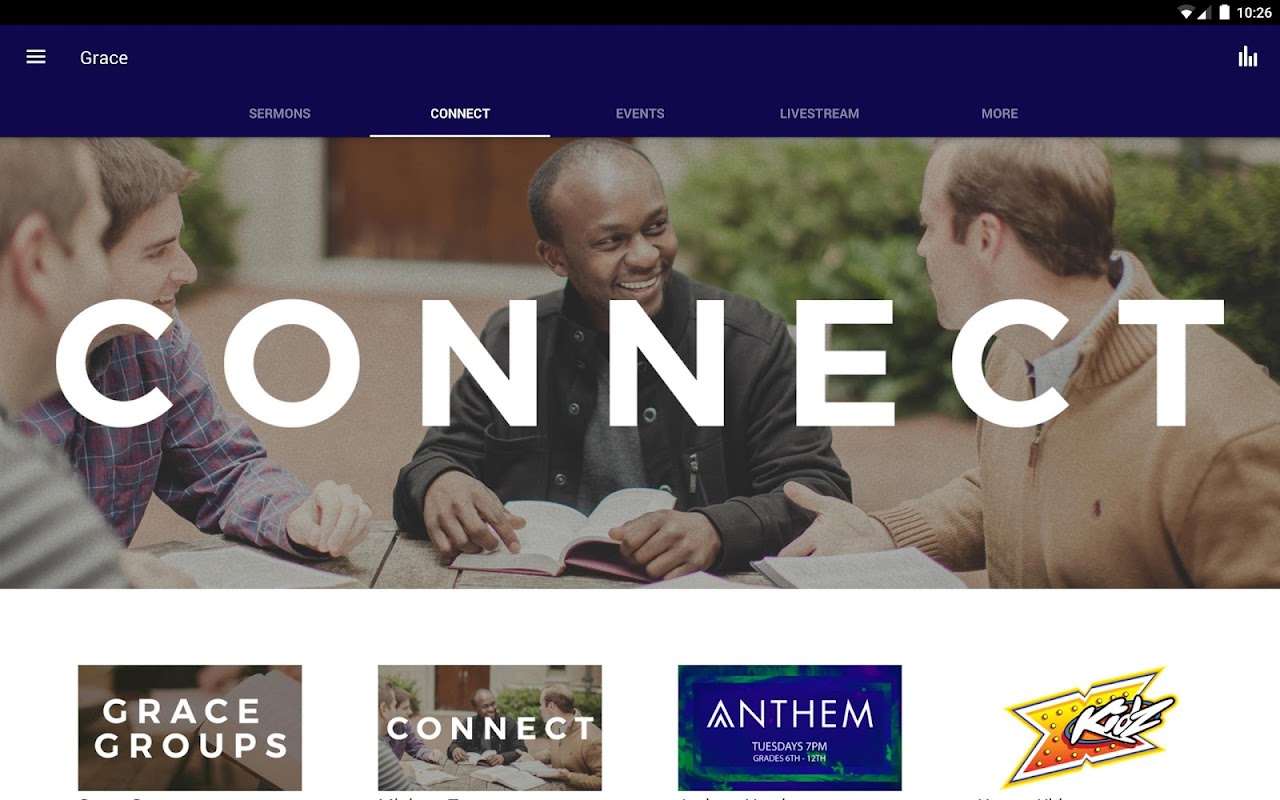Tap the caption beneath X Kidz logo
The width and height of the screenshot is (1280, 800).
coord(1020,797)
